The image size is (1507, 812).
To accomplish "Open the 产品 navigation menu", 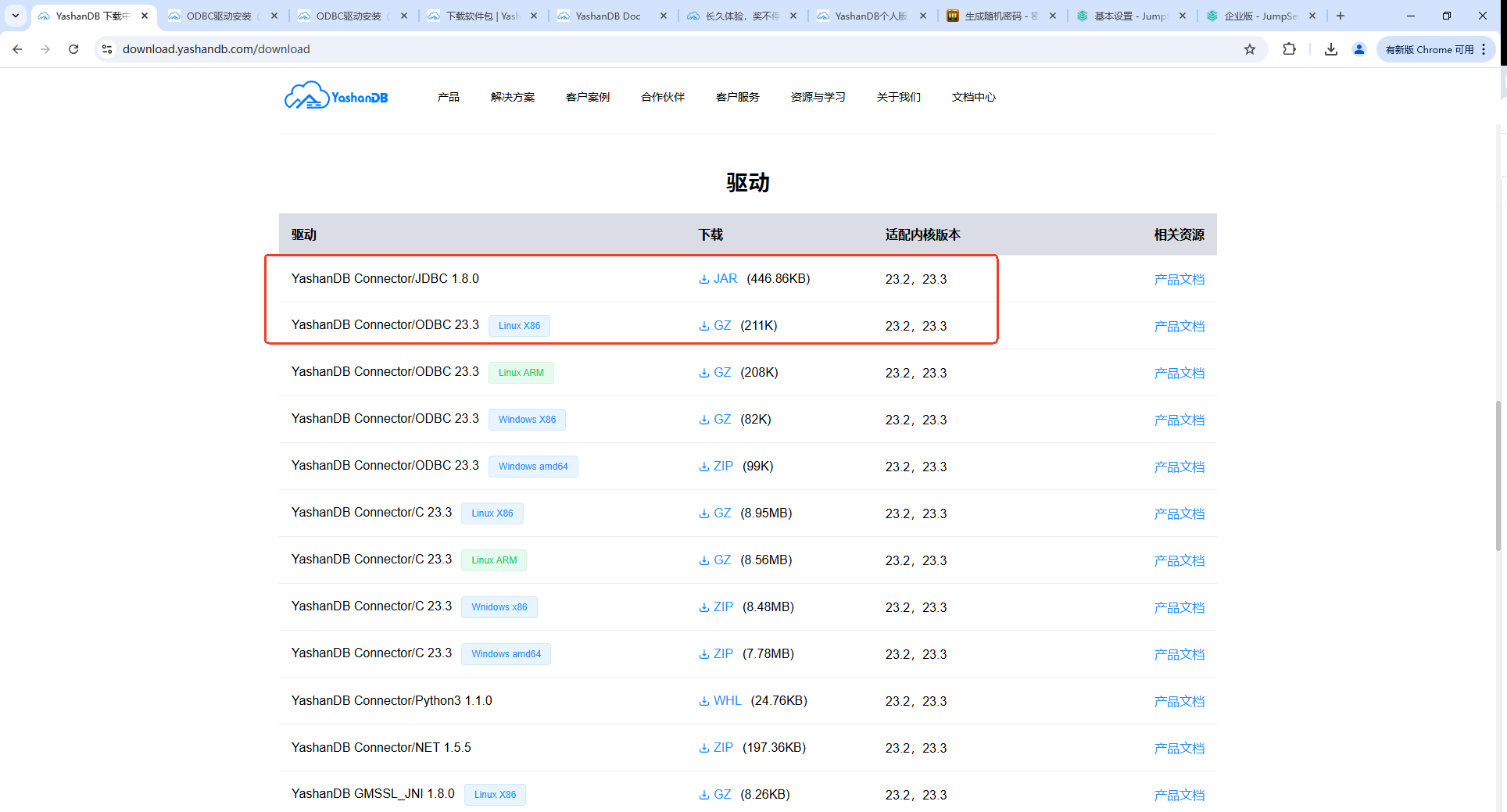I will pos(448,97).
